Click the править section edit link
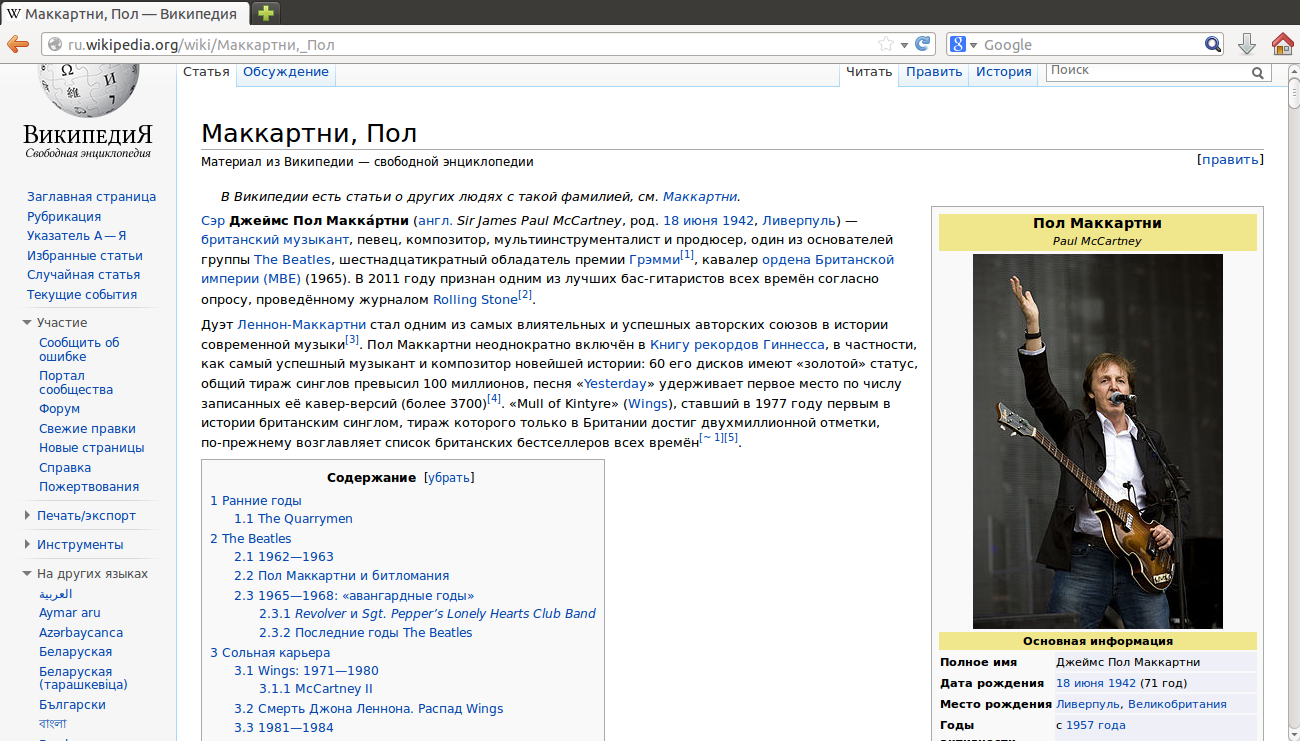This screenshot has height=741, width=1300. tap(1231, 159)
